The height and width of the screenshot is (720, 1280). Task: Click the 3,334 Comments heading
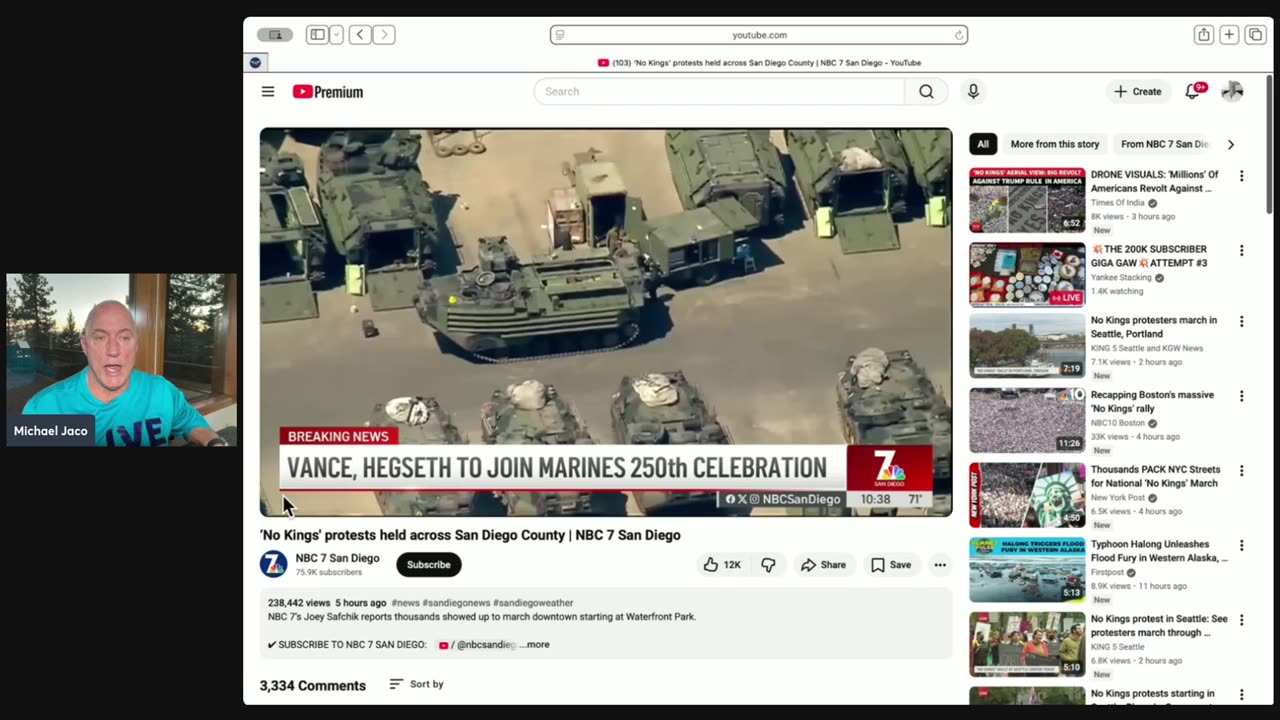(x=313, y=686)
